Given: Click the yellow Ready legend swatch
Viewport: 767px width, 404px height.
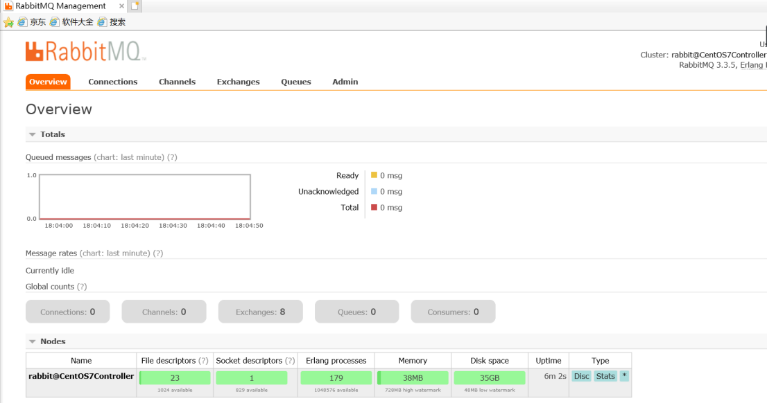Looking at the screenshot, I should (x=374, y=175).
